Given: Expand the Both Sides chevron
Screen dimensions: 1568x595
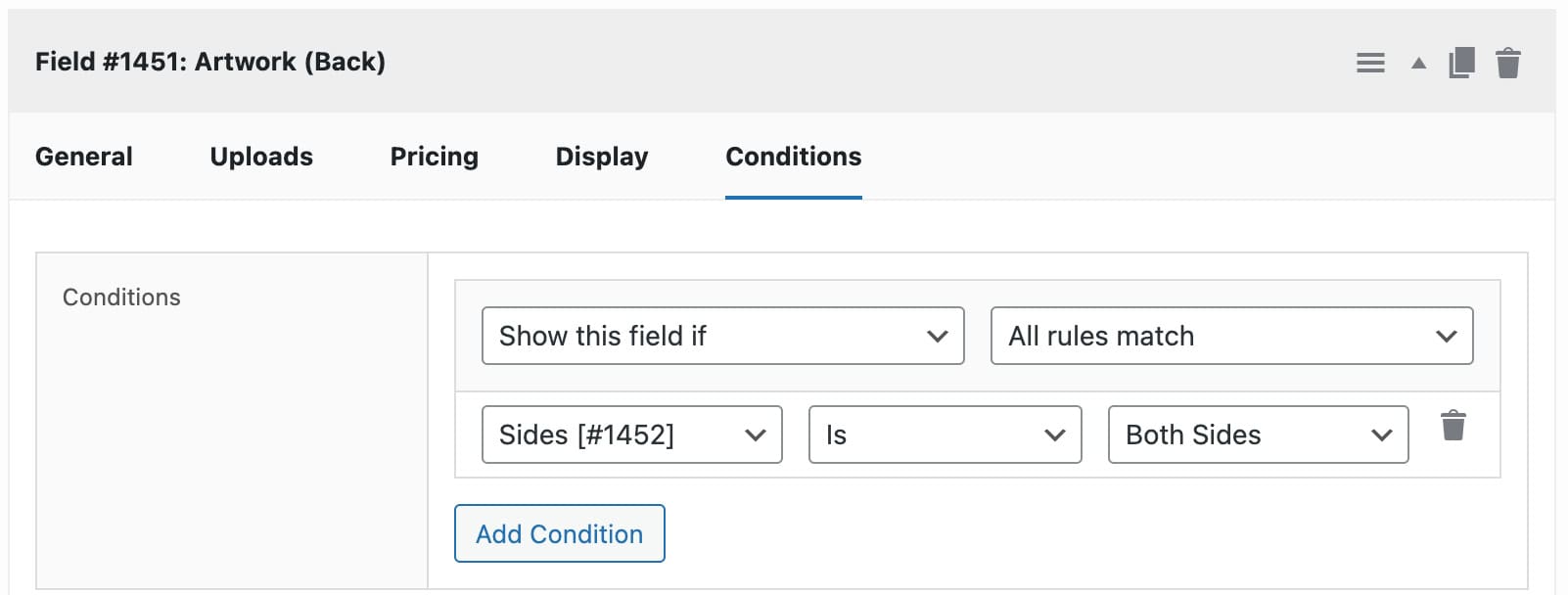Looking at the screenshot, I should tap(1381, 435).
